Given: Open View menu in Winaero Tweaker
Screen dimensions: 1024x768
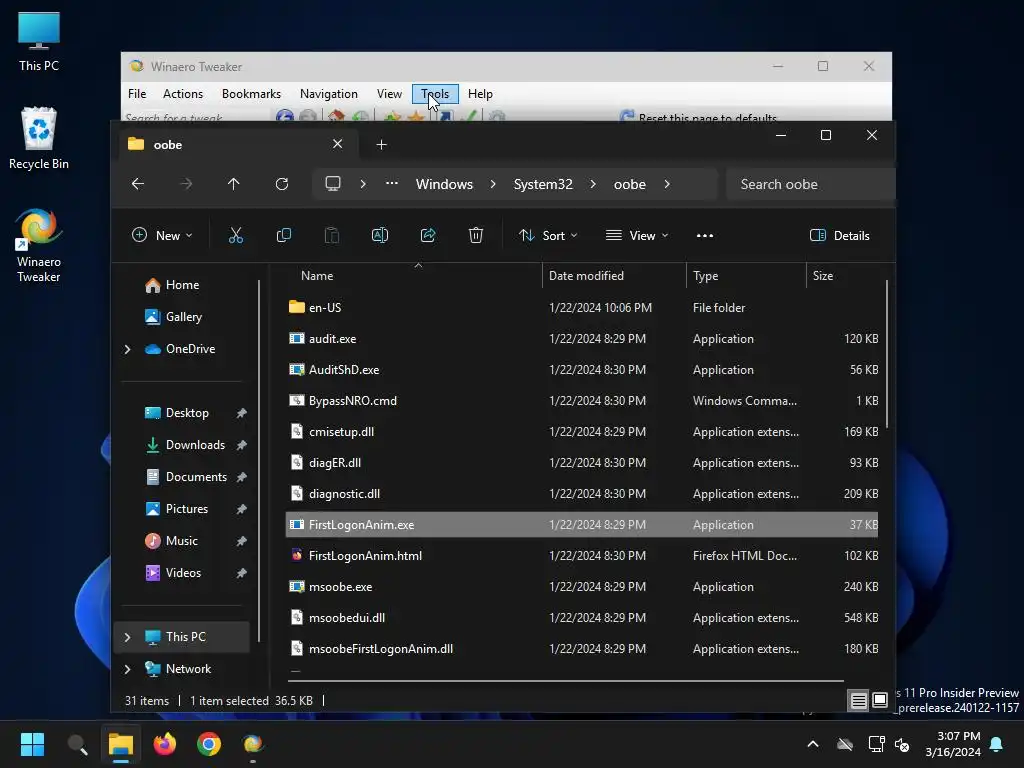Looking at the screenshot, I should [389, 94].
